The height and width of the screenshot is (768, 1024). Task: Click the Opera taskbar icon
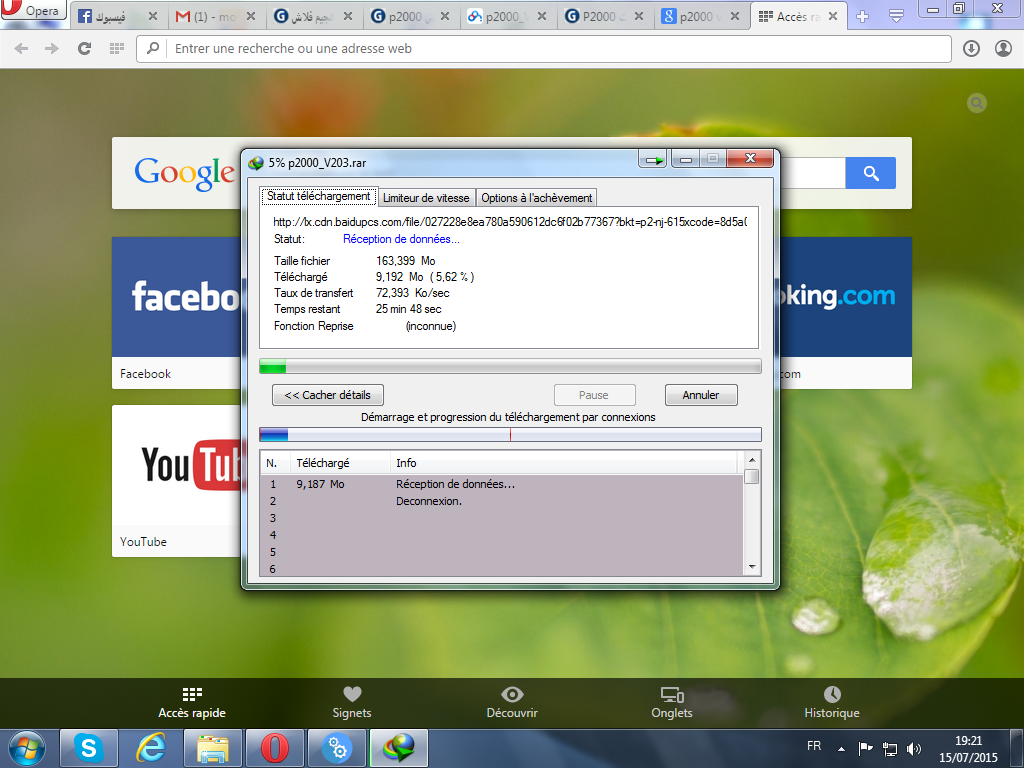pyautogui.click(x=275, y=748)
